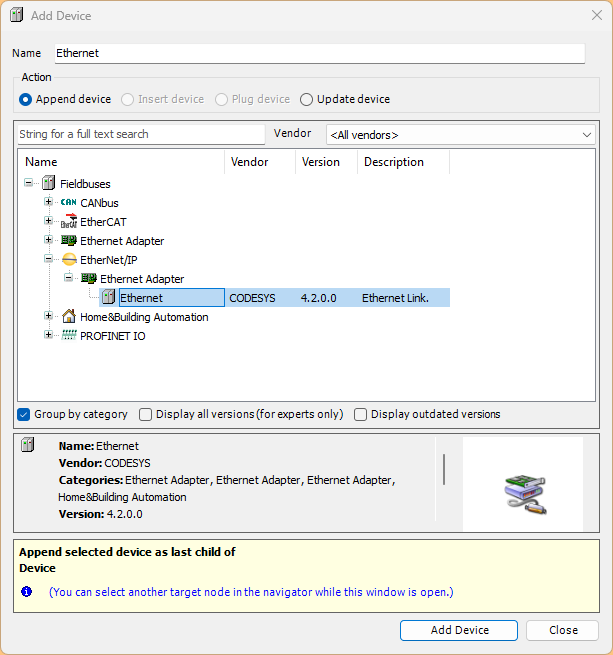The width and height of the screenshot is (613, 655).
Task: Sort by the Description column header
Action: pos(404,162)
